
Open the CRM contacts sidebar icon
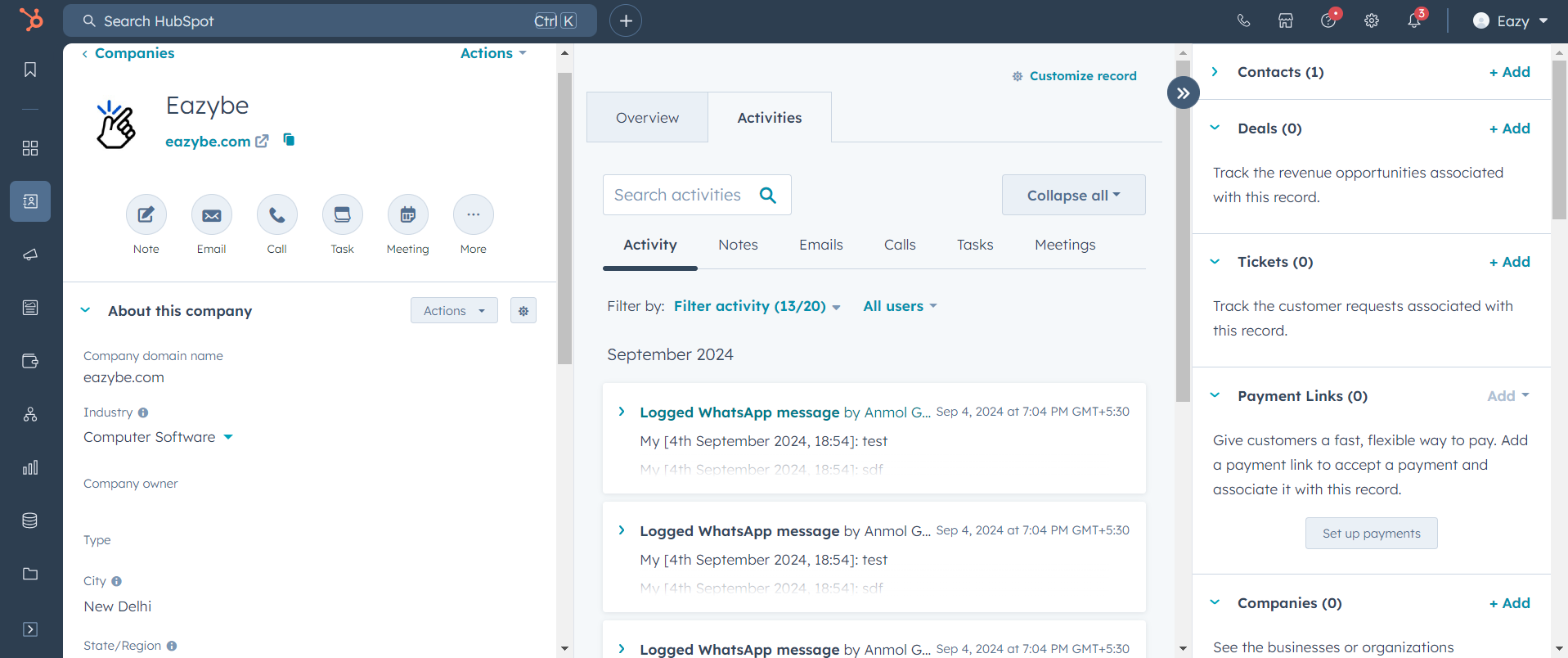click(30, 201)
